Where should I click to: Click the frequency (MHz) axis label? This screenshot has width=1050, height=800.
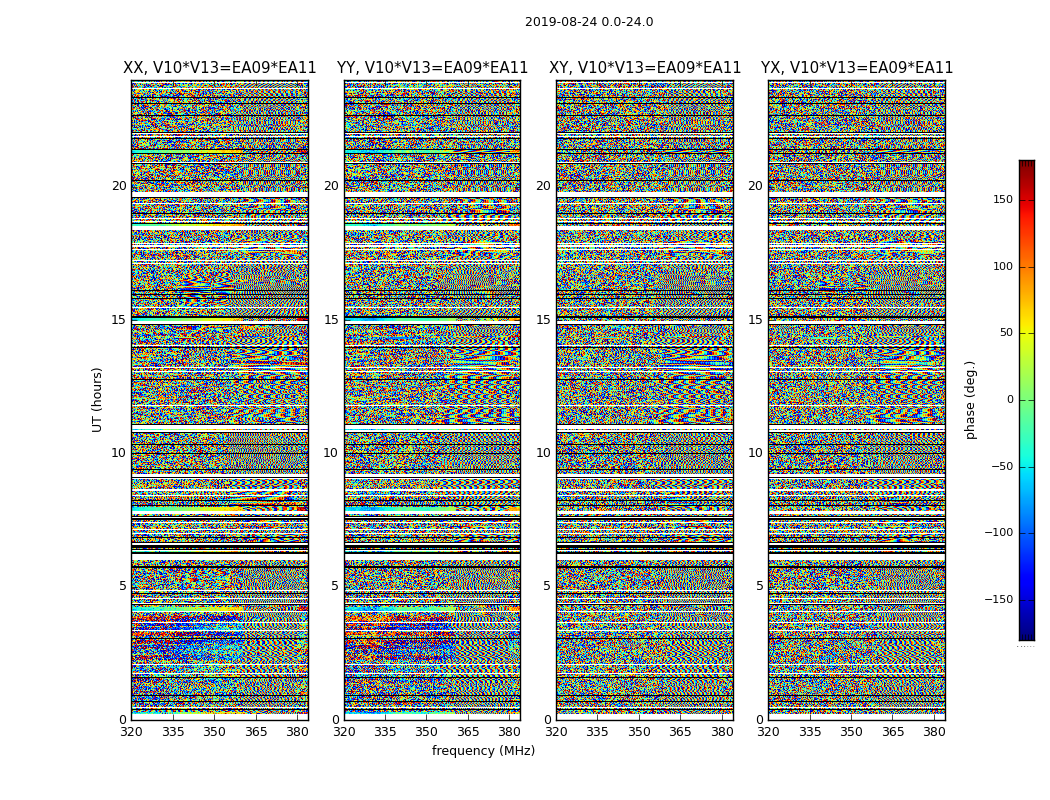483,750
